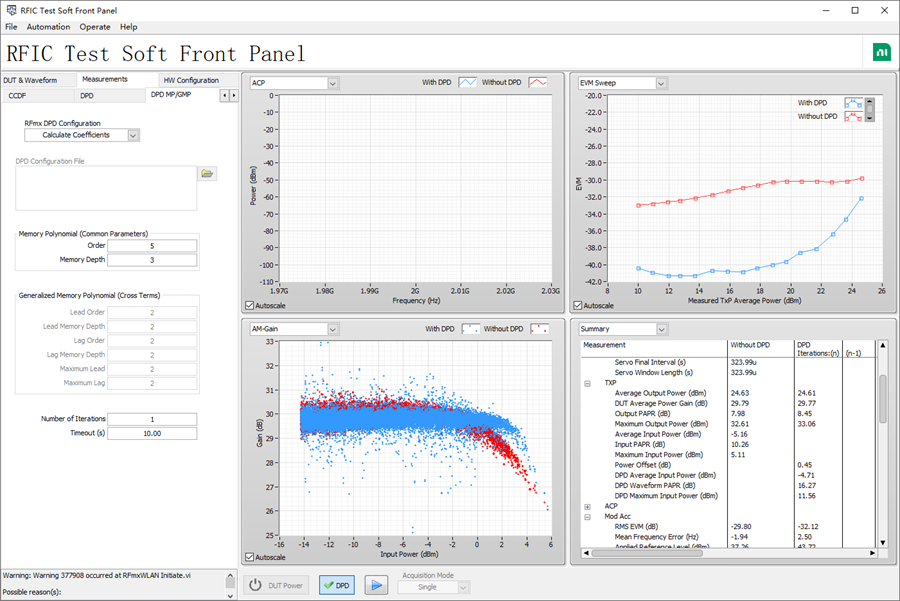Open RFmx DPD Configuration dropdown
The width and height of the screenshot is (900, 601).
(x=133, y=135)
